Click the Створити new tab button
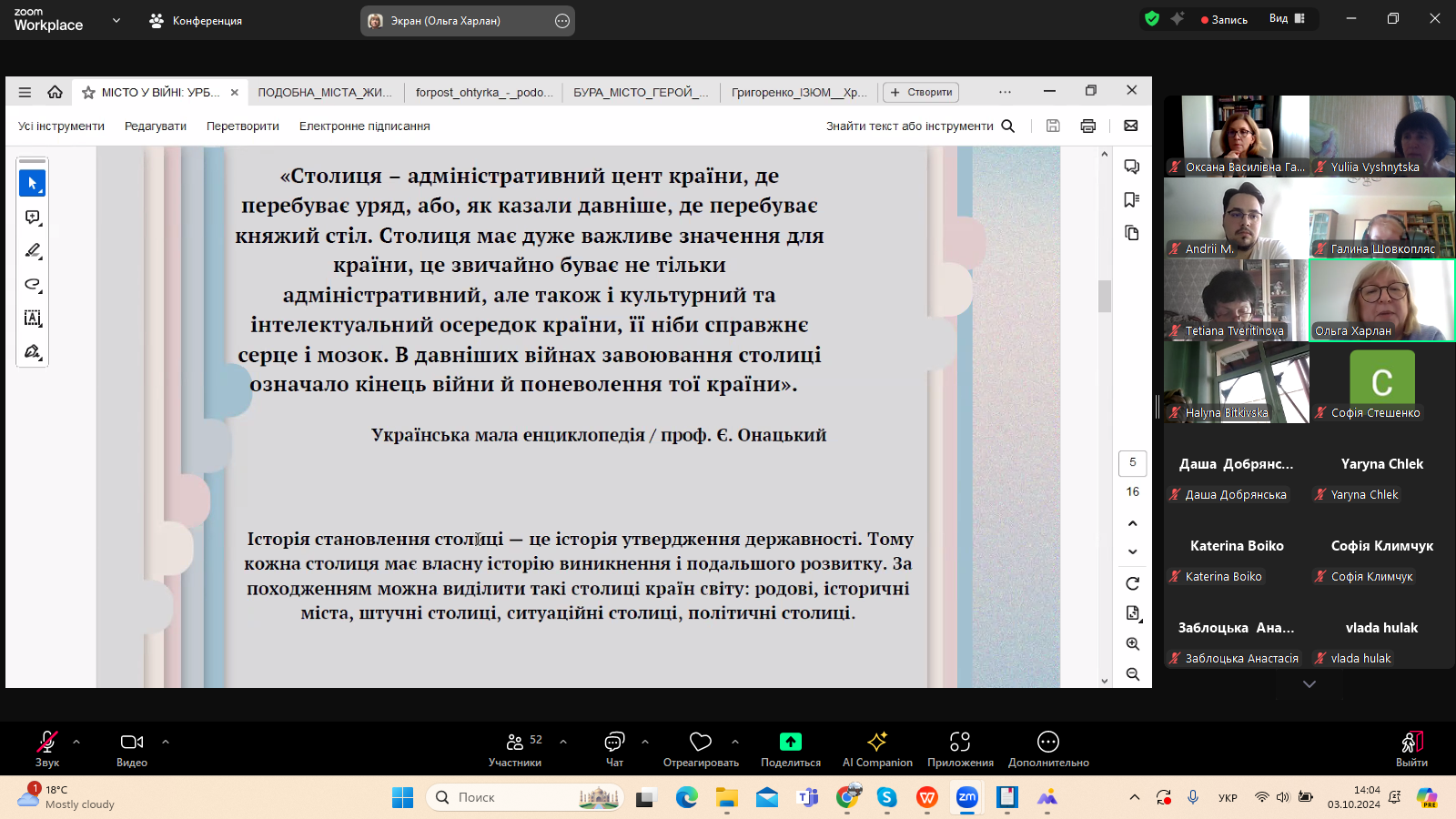Viewport: 1456px width, 819px height. pos(921,92)
